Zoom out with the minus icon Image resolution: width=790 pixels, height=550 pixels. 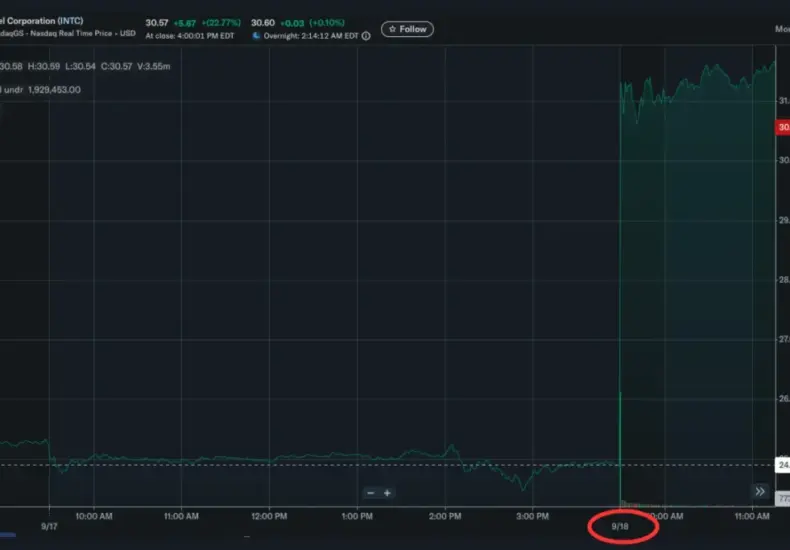coord(371,493)
